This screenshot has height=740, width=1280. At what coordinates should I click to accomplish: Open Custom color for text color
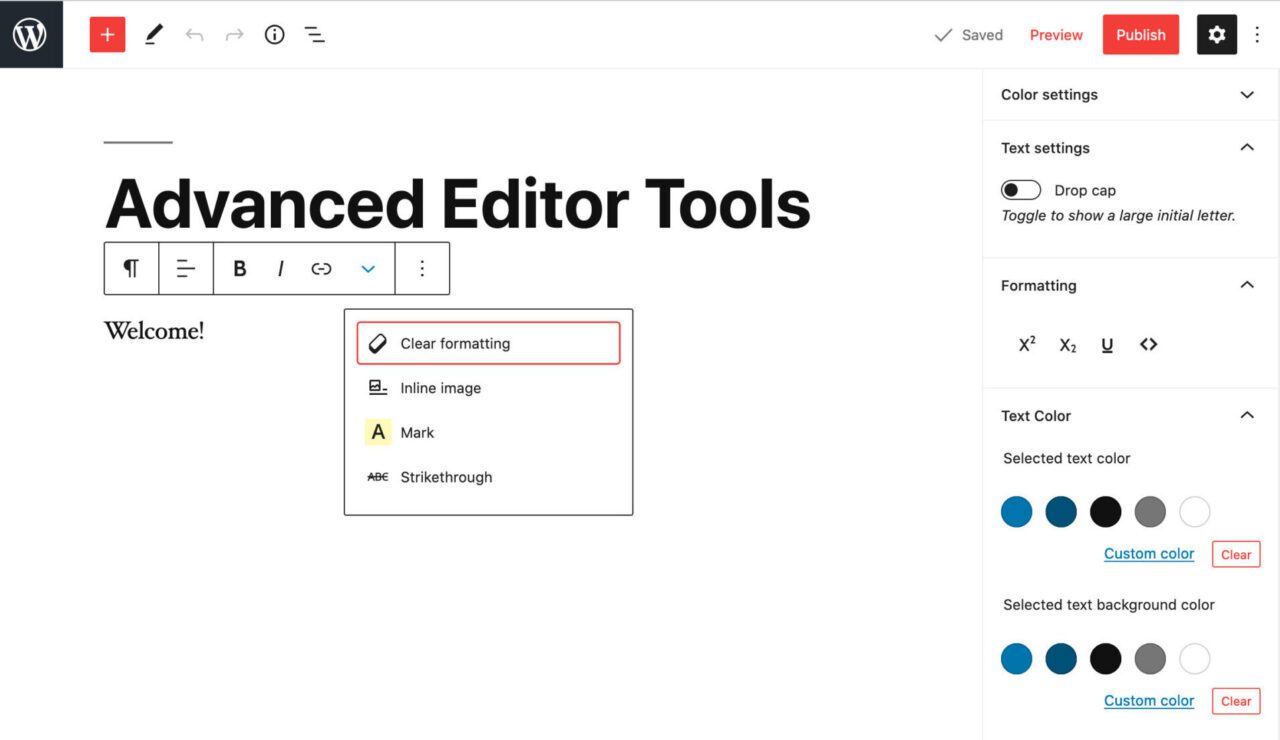(x=1148, y=553)
